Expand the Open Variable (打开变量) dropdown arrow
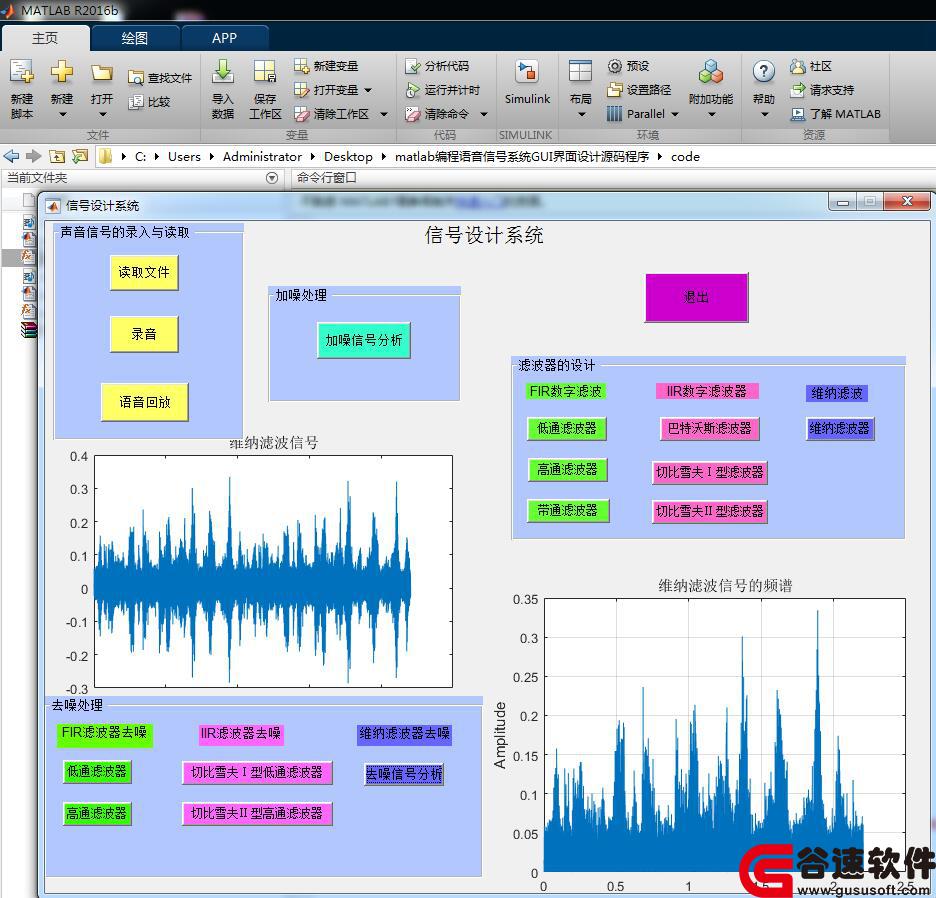Screen dimensions: 936x898 [x=368, y=90]
